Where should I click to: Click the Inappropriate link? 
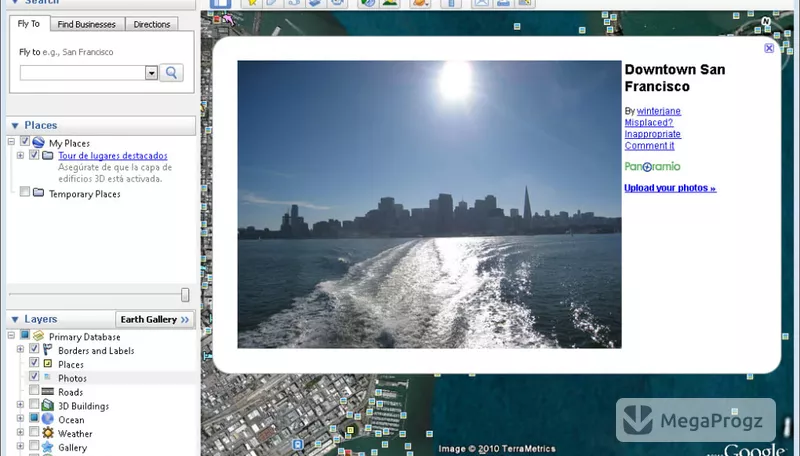pyautogui.click(x=653, y=134)
